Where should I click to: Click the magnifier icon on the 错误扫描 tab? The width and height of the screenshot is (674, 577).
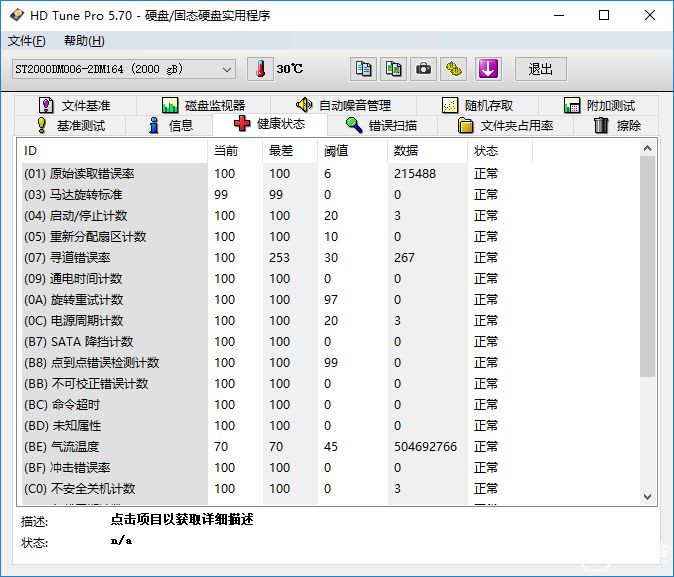(354, 125)
